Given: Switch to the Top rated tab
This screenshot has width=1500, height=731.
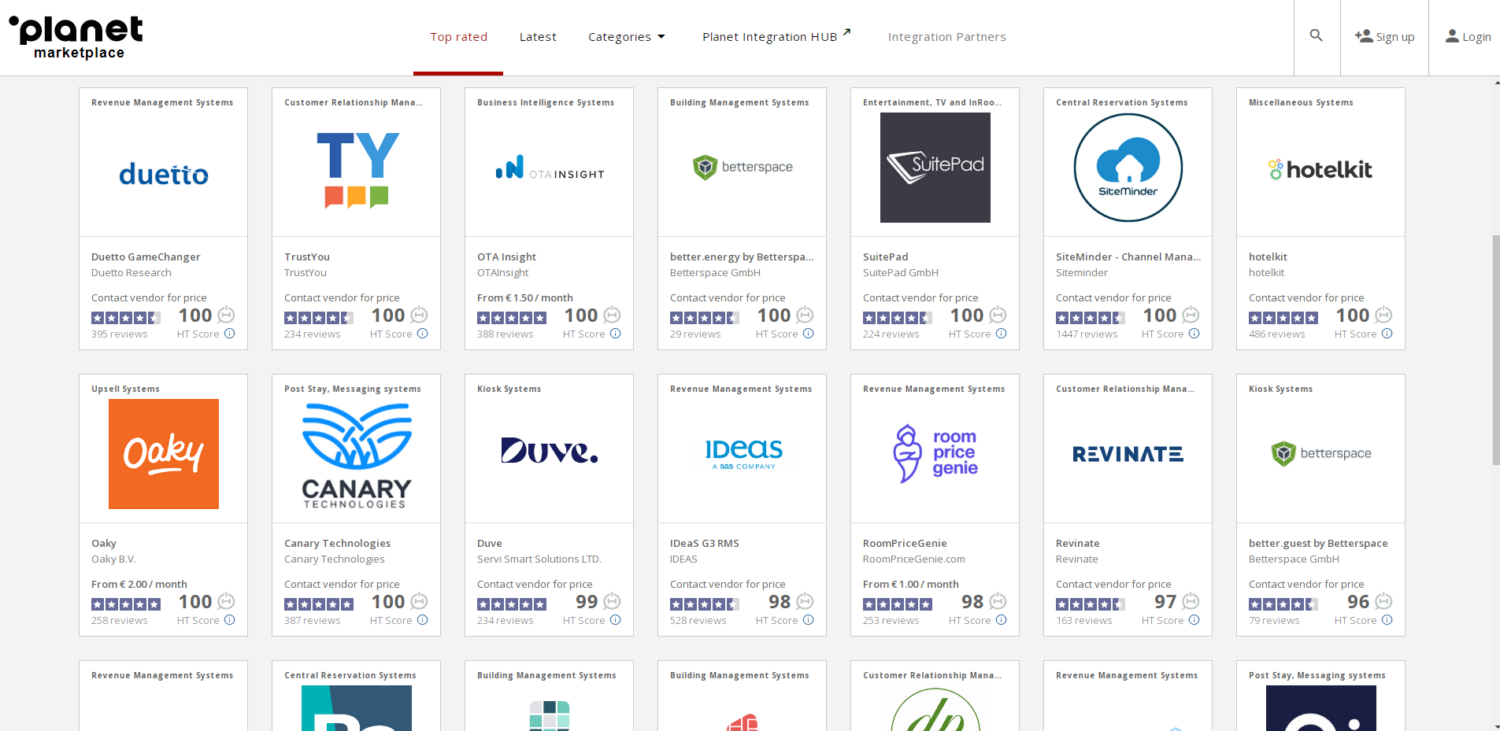Looking at the screenshot, I should [458, 37].
